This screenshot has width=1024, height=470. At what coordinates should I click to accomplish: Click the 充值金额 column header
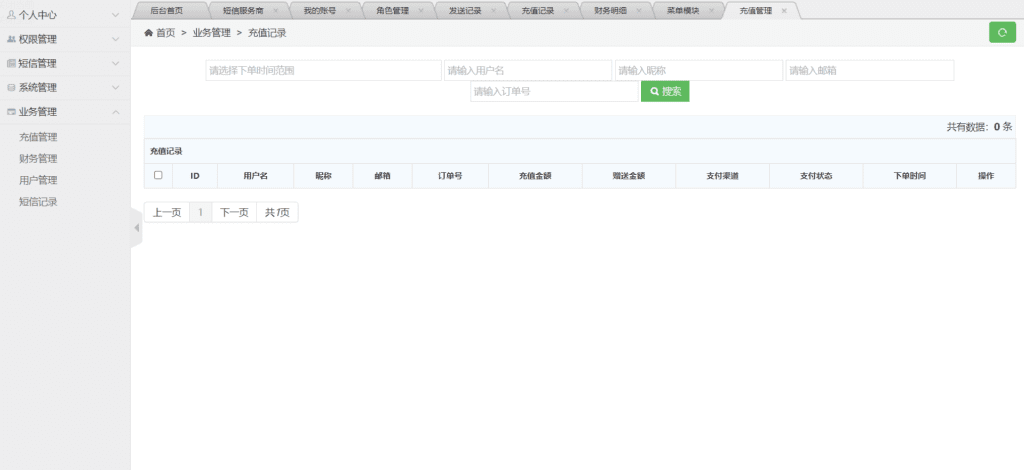535,176
